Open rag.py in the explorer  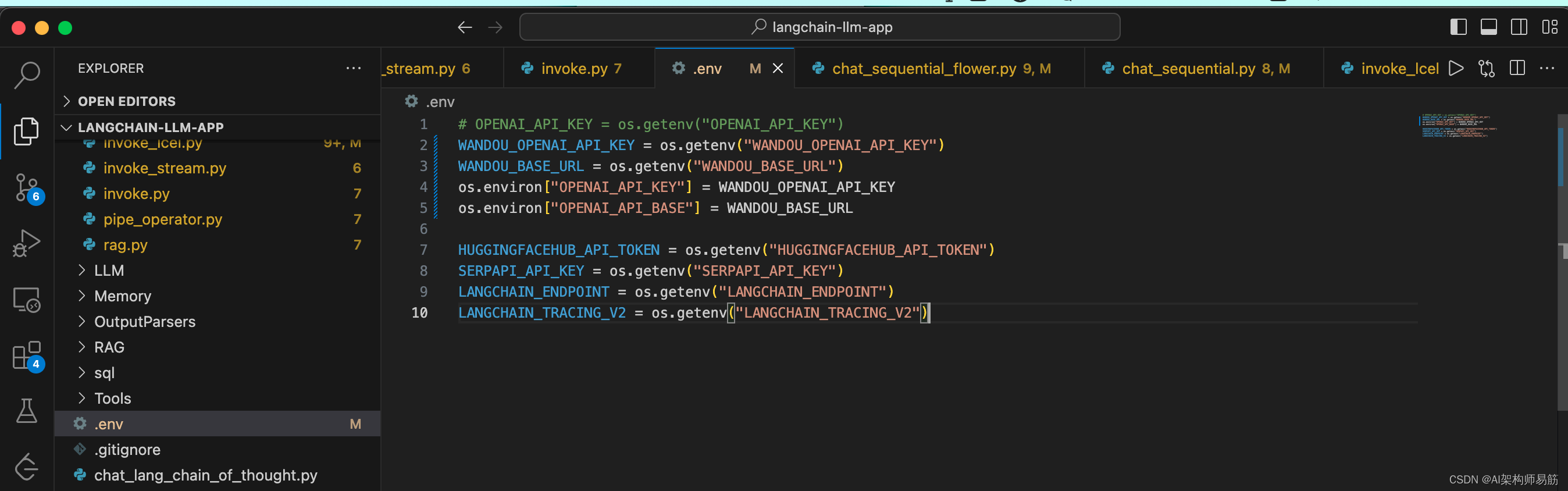[218, 244]
